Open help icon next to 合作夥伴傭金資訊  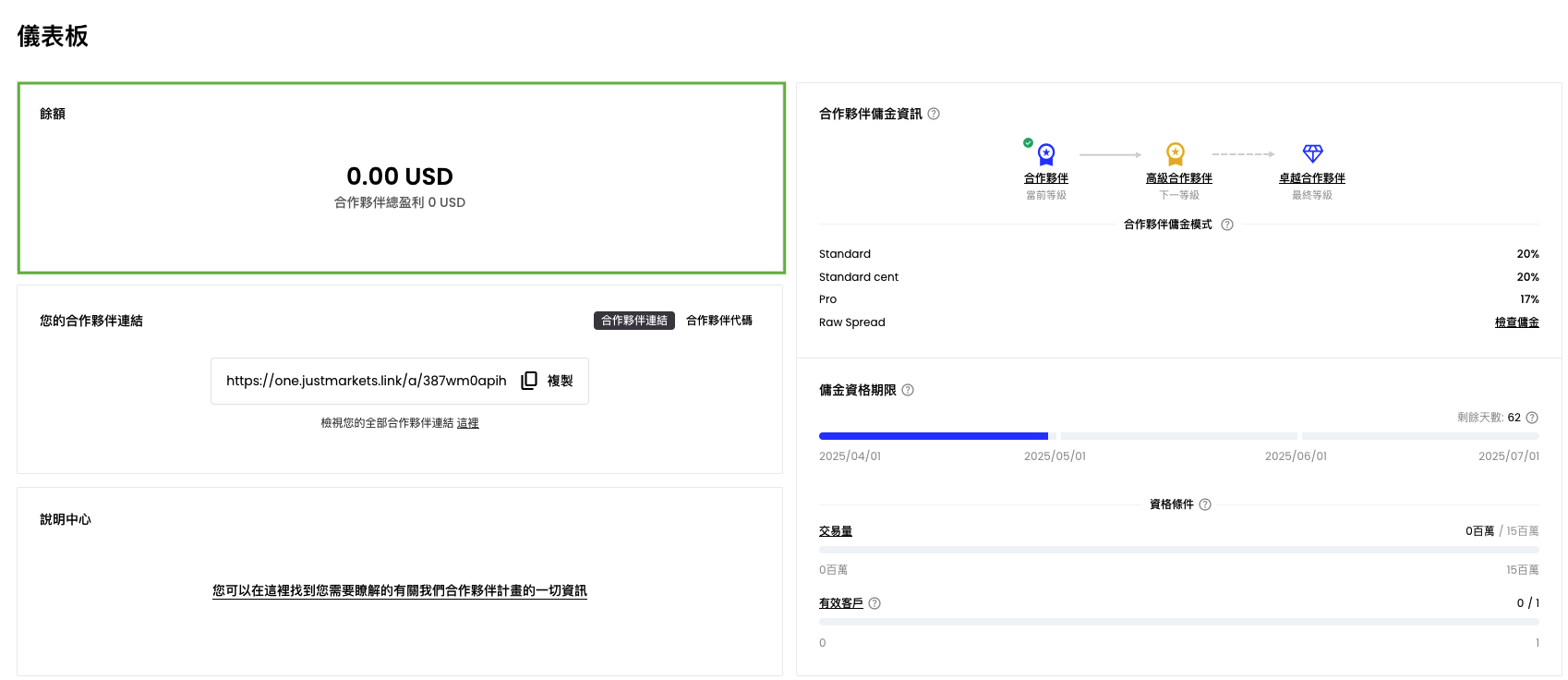coord(934,114)
